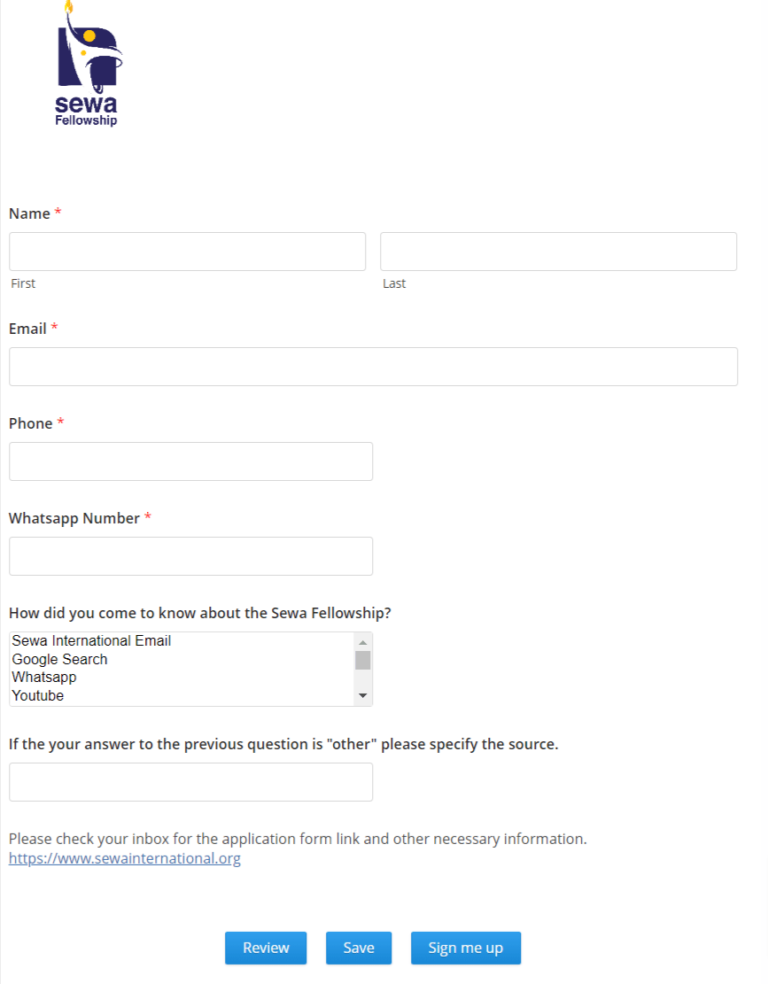768x984 pixels.
Task: Click the First name input field
Action: [x=187, y=252]
